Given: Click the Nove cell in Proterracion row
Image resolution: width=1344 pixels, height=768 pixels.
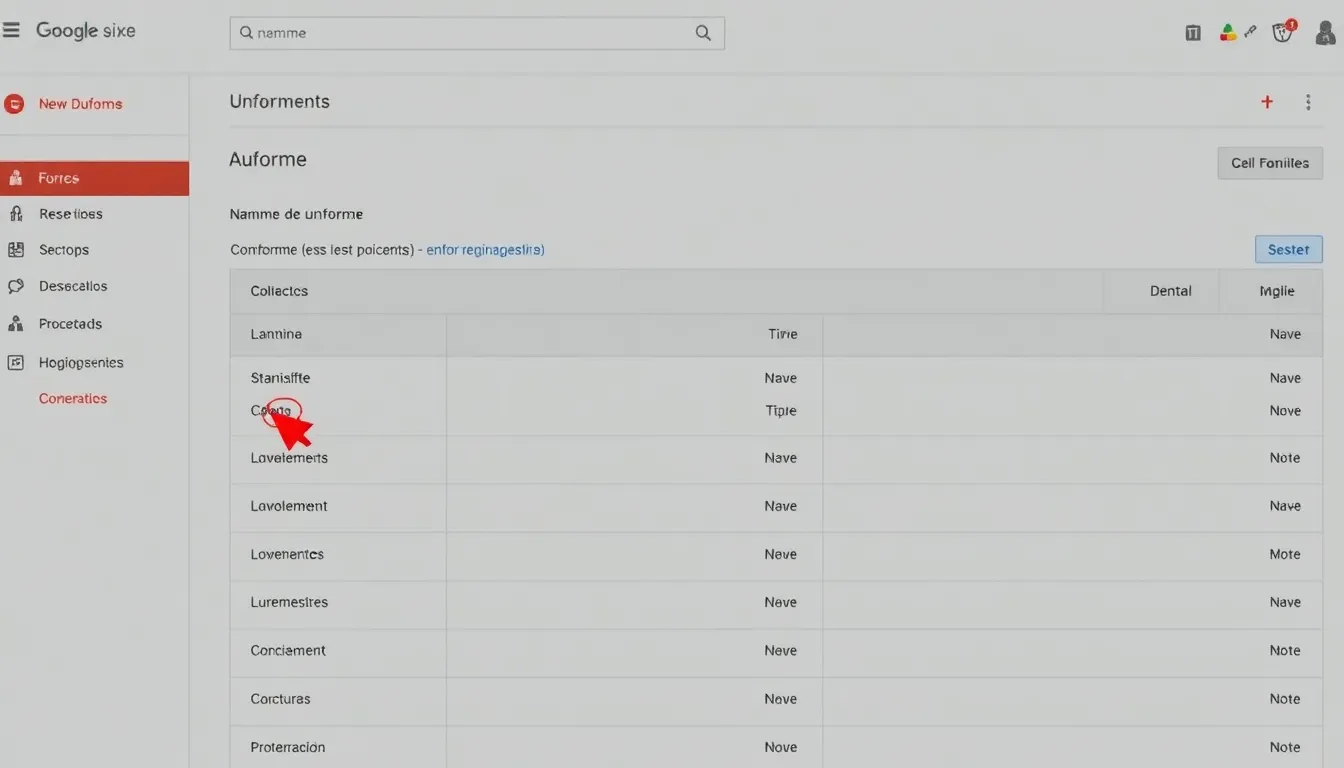Looking at the screenshot, I should [780, 748].
